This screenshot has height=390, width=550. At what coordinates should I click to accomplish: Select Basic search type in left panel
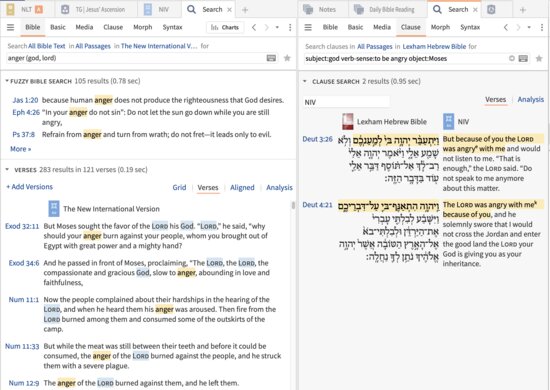[x=58, y=27]
